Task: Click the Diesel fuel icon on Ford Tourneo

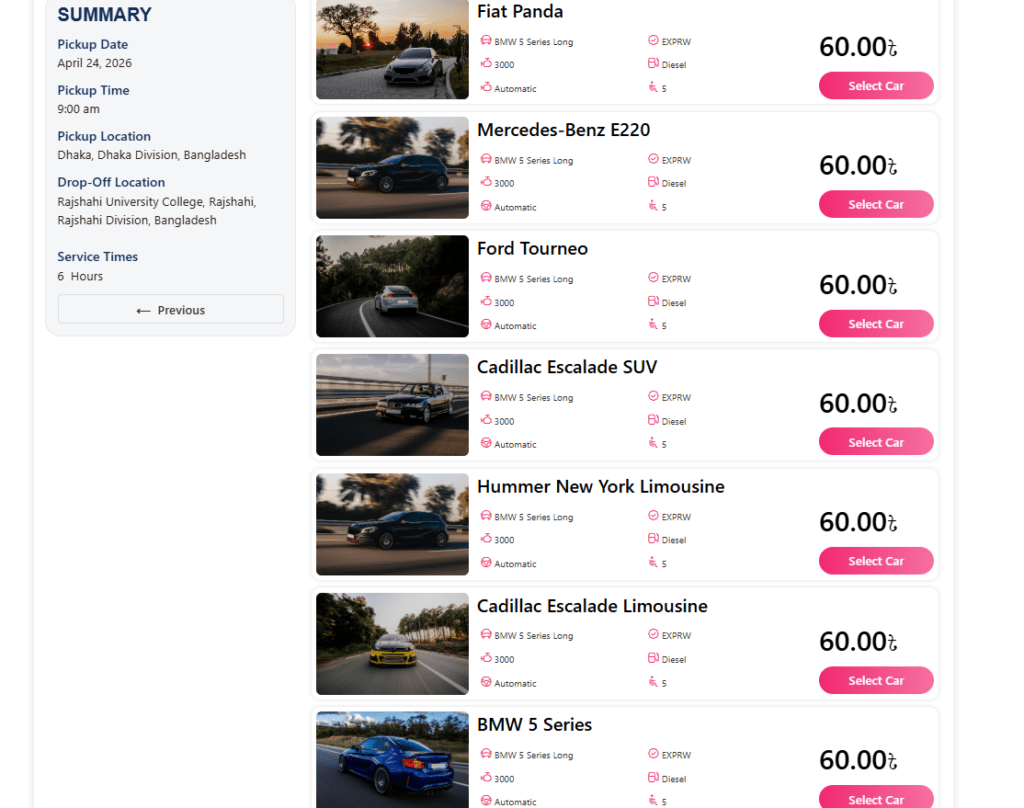Action: point(653,301)
